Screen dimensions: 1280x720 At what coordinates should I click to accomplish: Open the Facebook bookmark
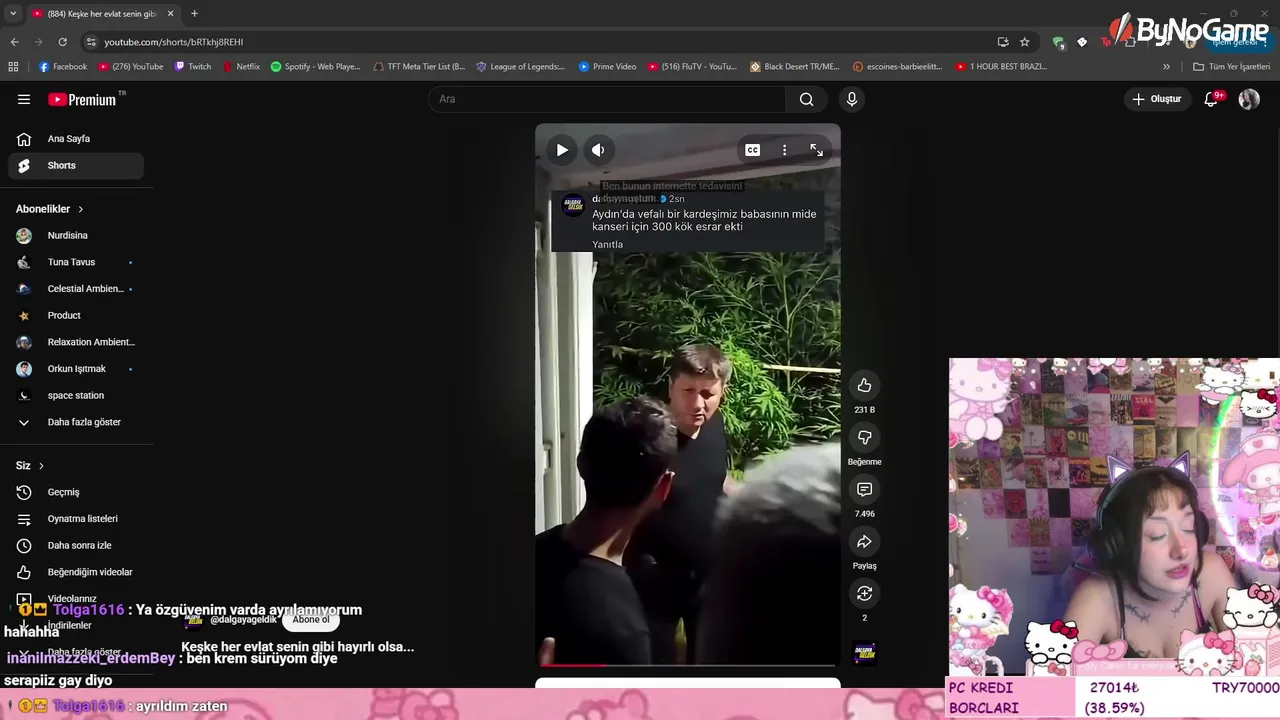[63, 67]
